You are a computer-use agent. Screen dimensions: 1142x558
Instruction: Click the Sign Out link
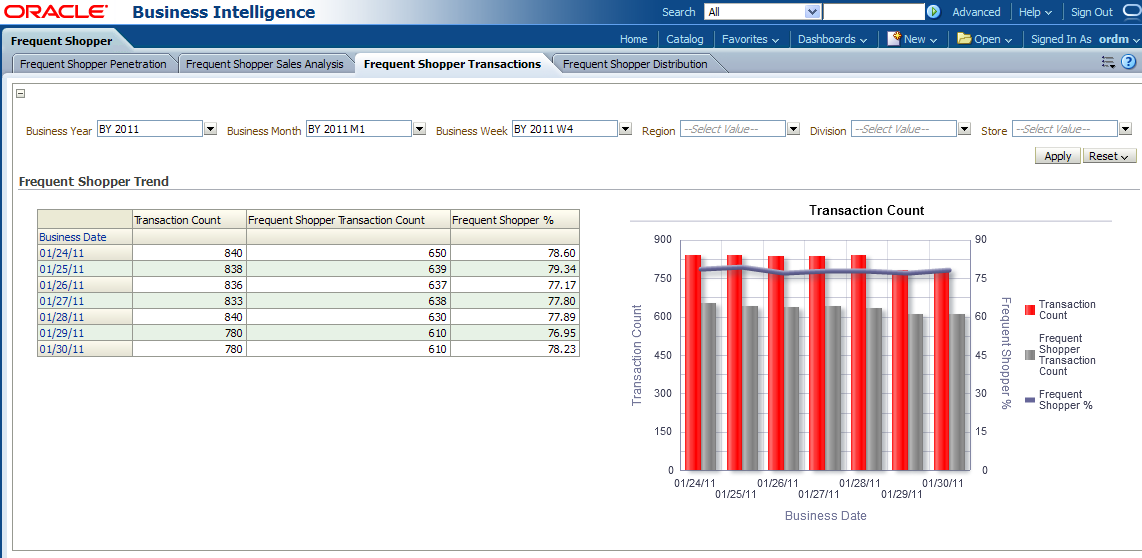[1091, 12]
